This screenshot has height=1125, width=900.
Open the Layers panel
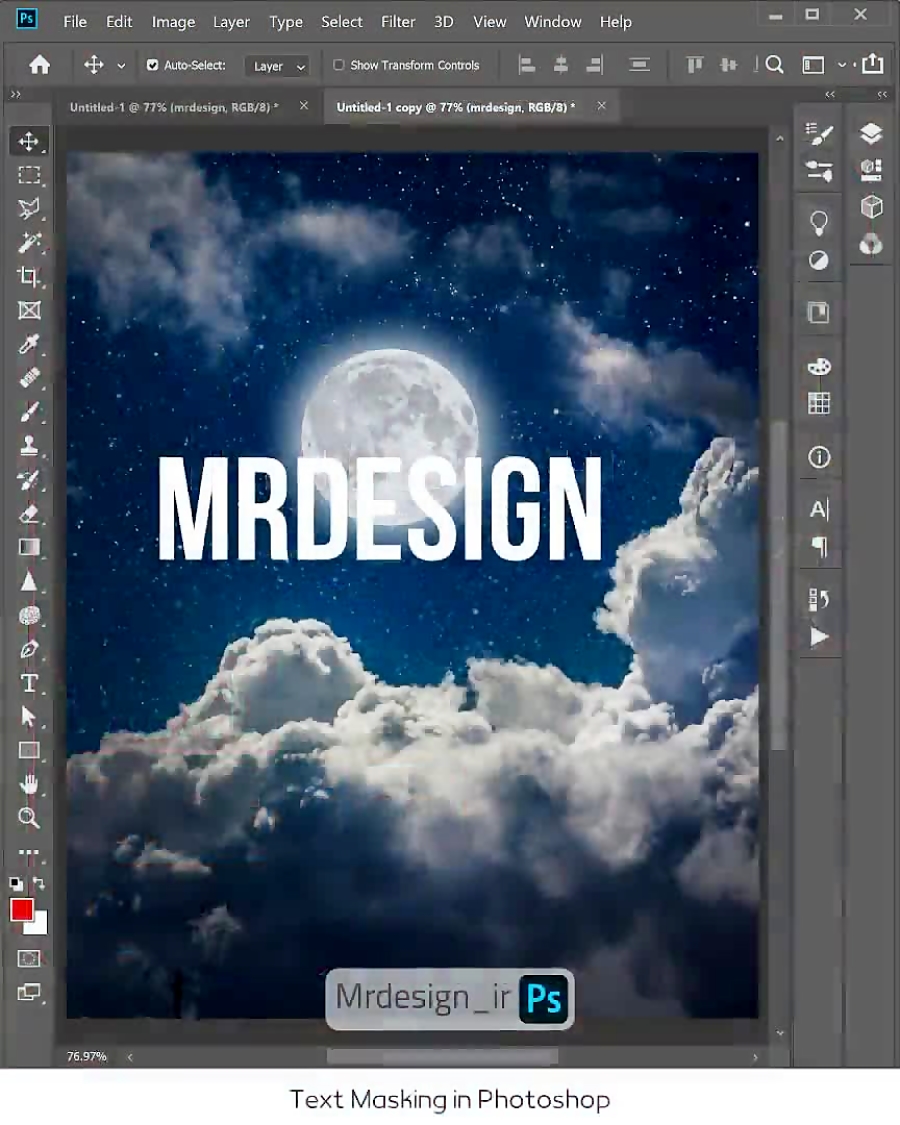click(x=870, y=133)
